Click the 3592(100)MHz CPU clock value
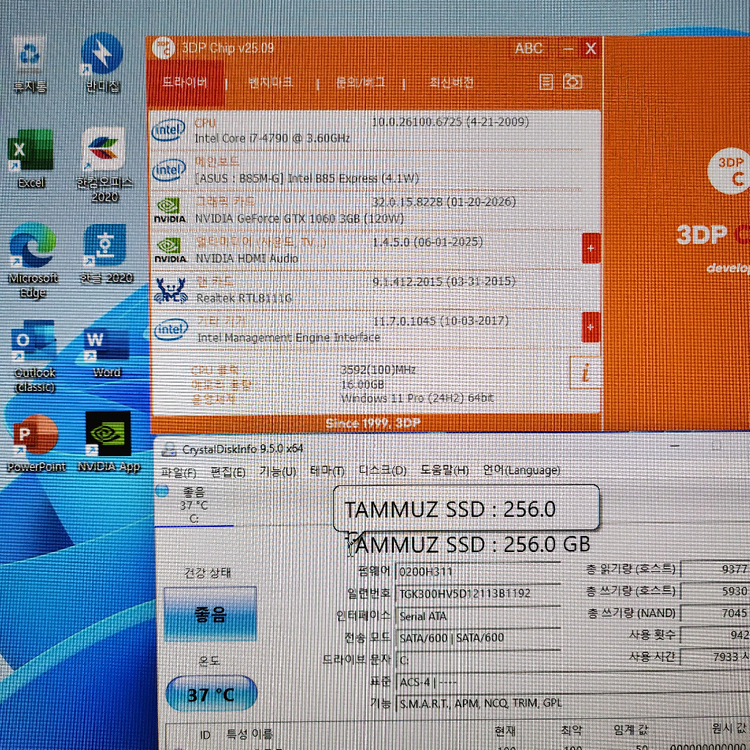This screenshot has width=750, height=750. [x=378, y=370]
